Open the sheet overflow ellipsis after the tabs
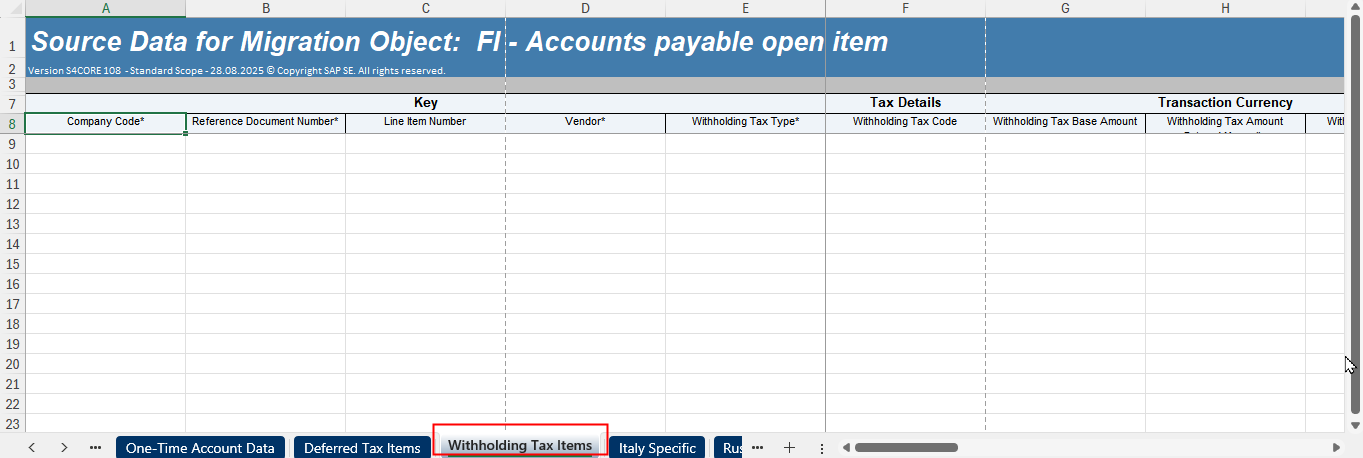 (757, 447)
